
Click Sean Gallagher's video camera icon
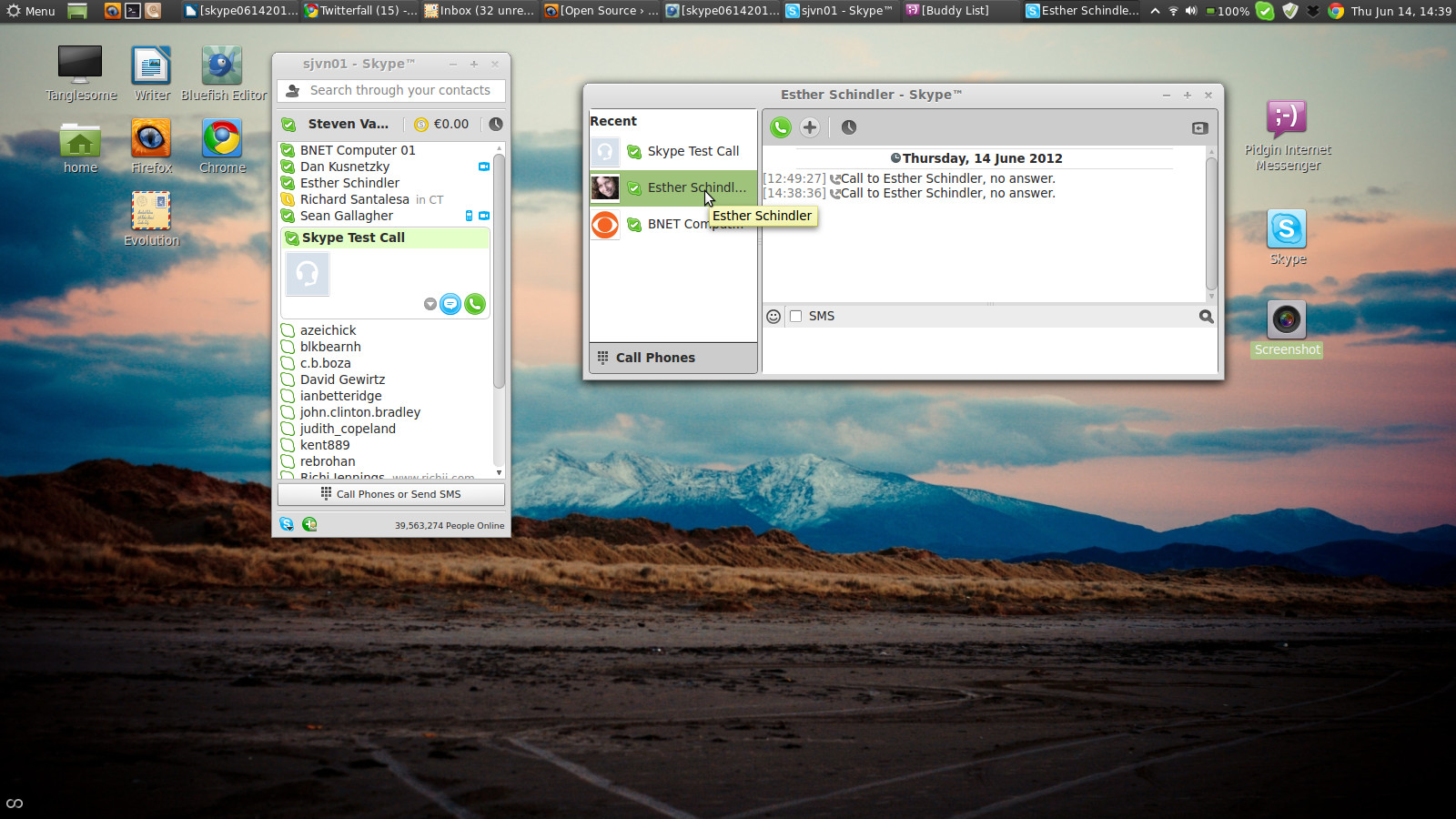(484, 216)
